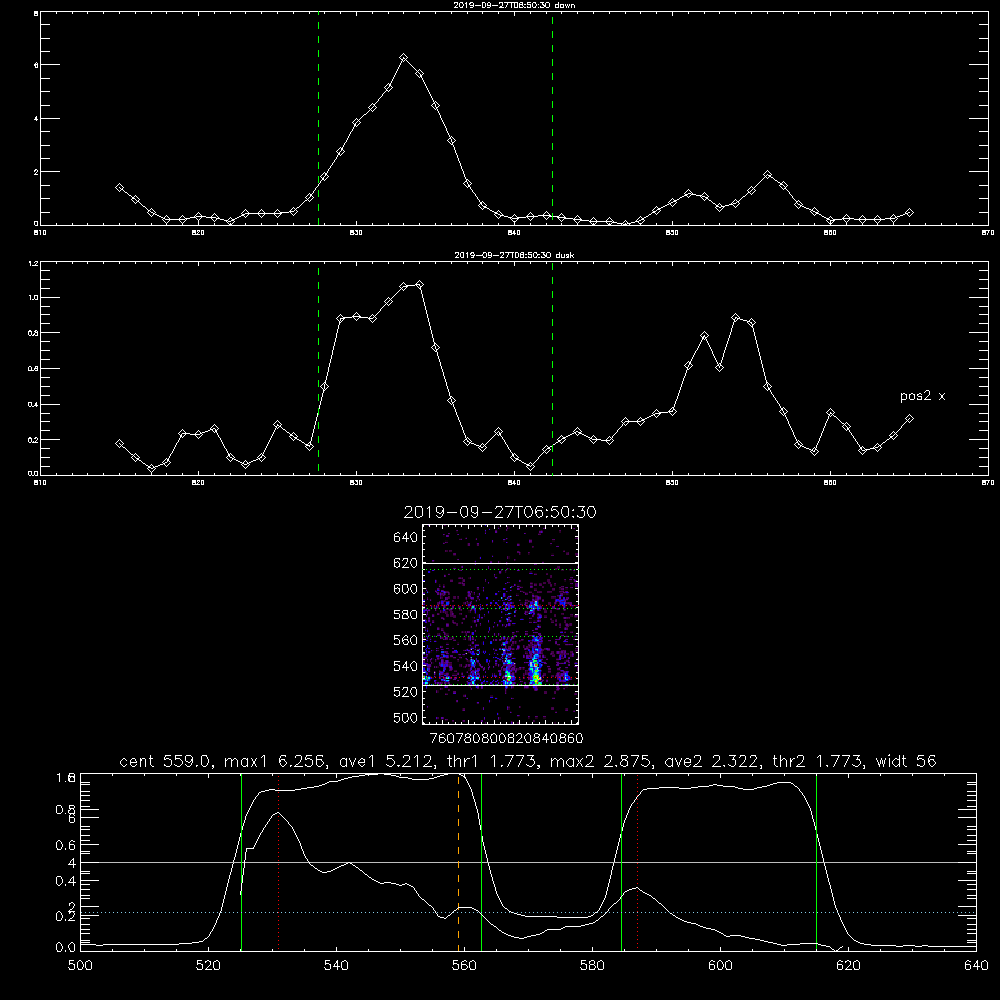Image resolution: width=1000 pixels, height=1000 pixels.
Task: Click x-axis label 580 of the bottom plot
Action: 592,965
